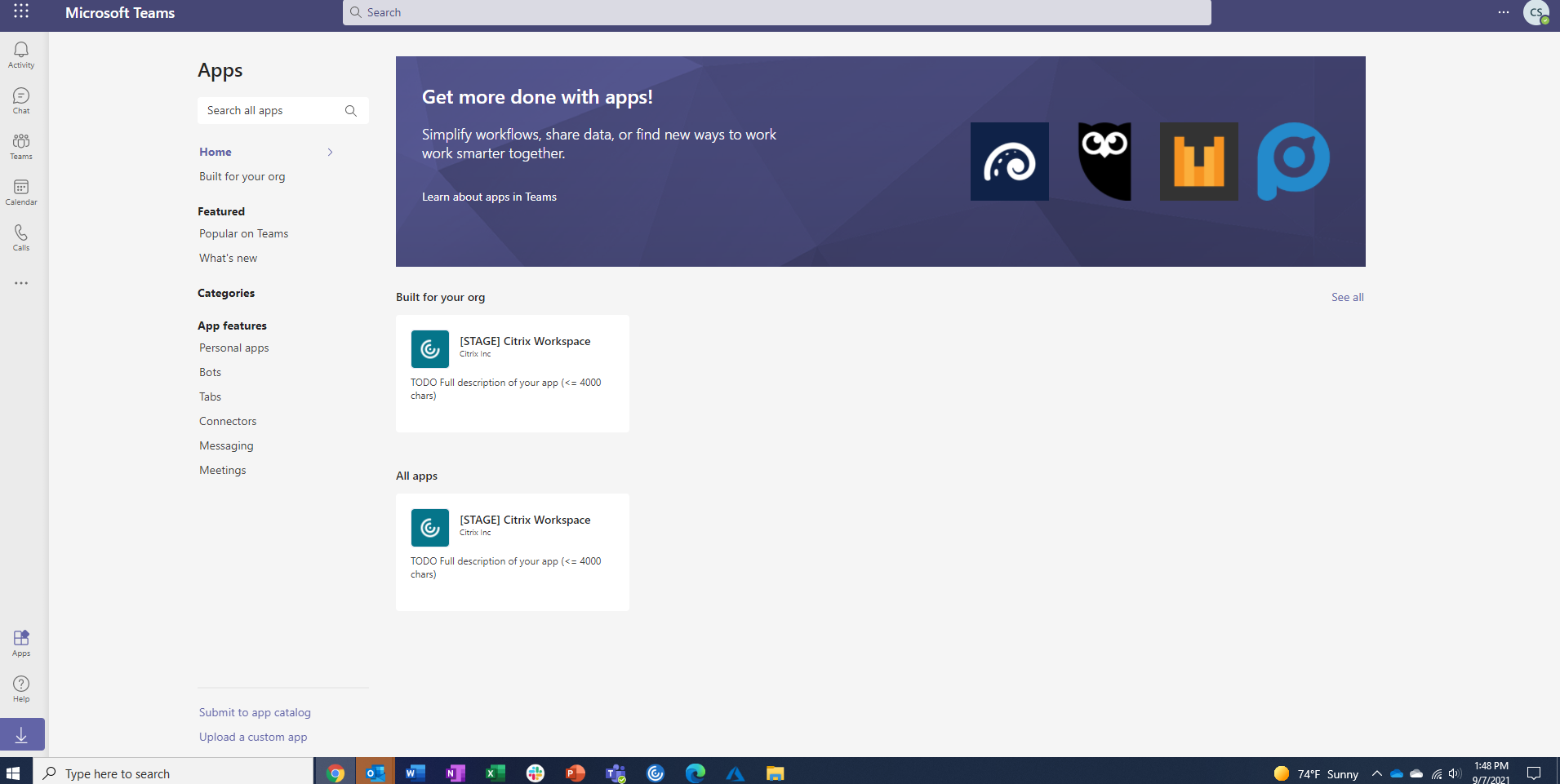
Task: Open Citrix Workspace from the taskbar
Action: pyautogui.click(x=656, y=773)
